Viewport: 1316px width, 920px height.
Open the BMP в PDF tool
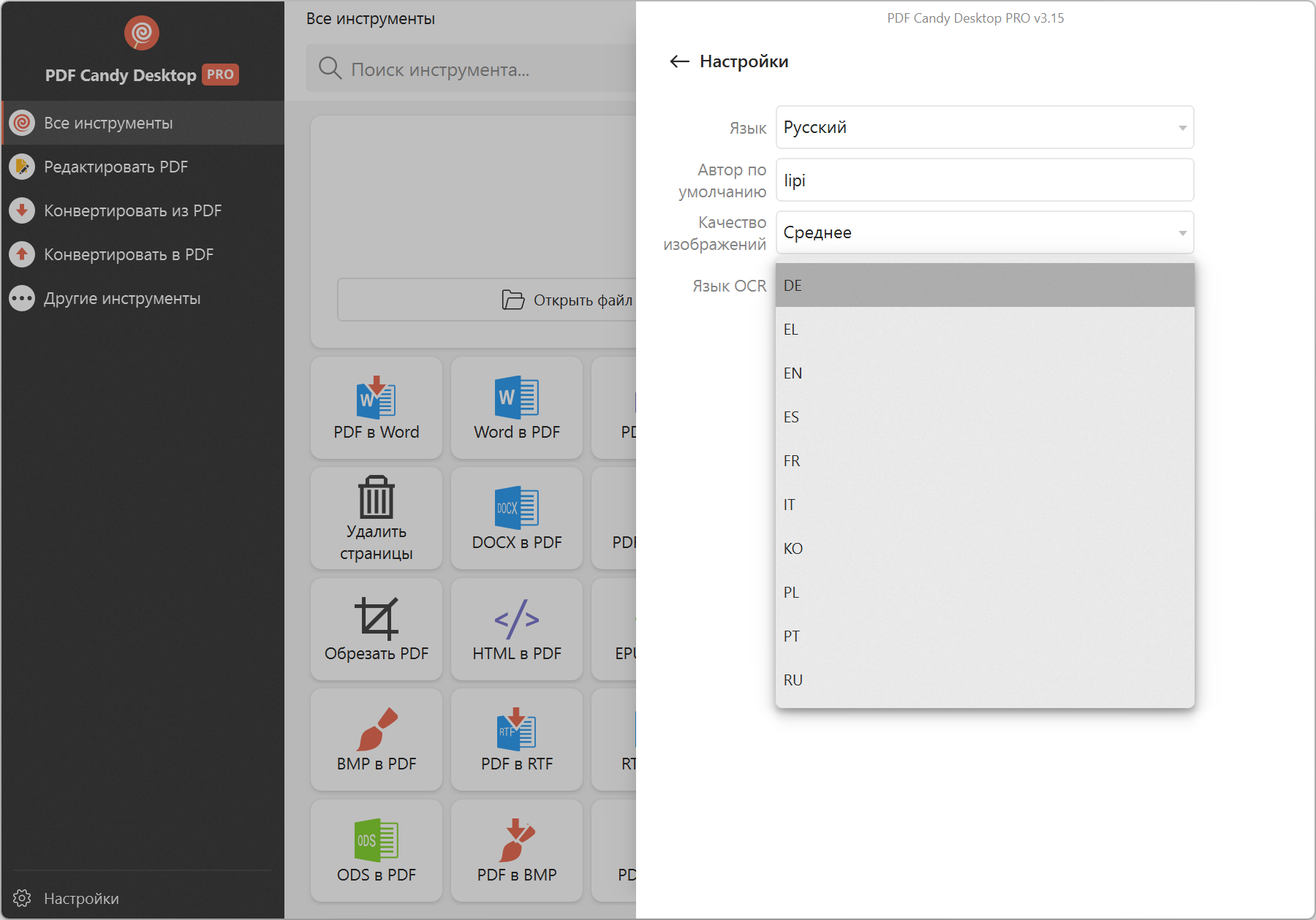click(x=377, y=740)
